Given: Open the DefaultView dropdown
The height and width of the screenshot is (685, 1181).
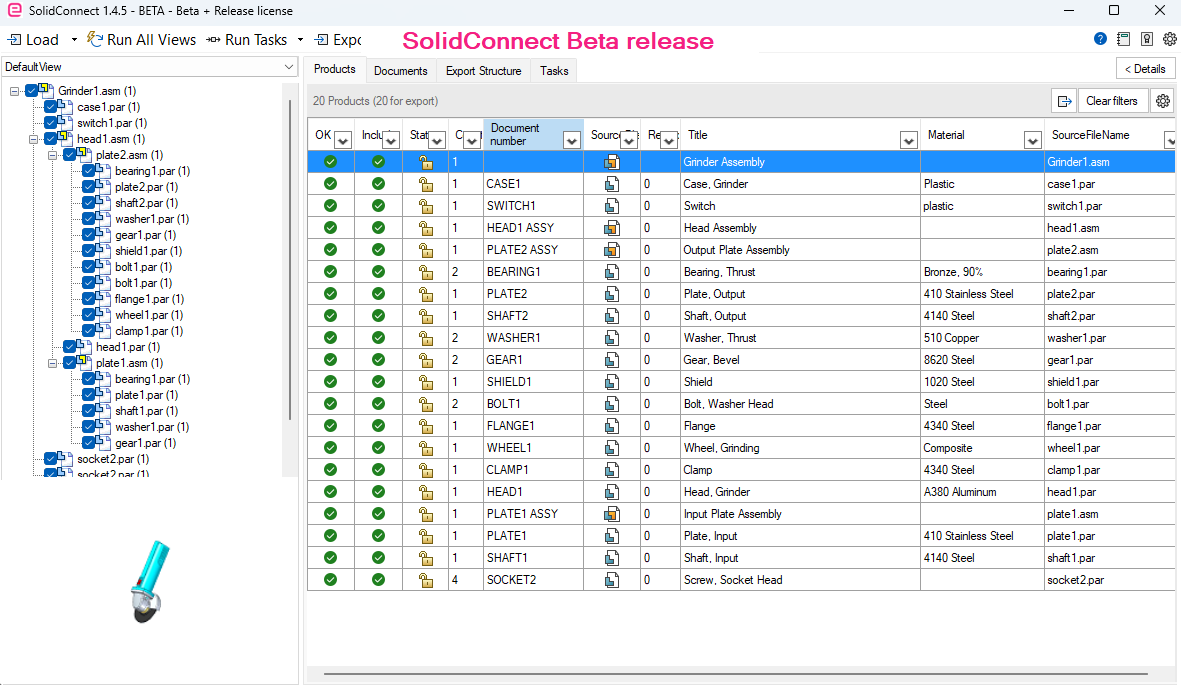Looking at the screenshot, I should (149, 67).
